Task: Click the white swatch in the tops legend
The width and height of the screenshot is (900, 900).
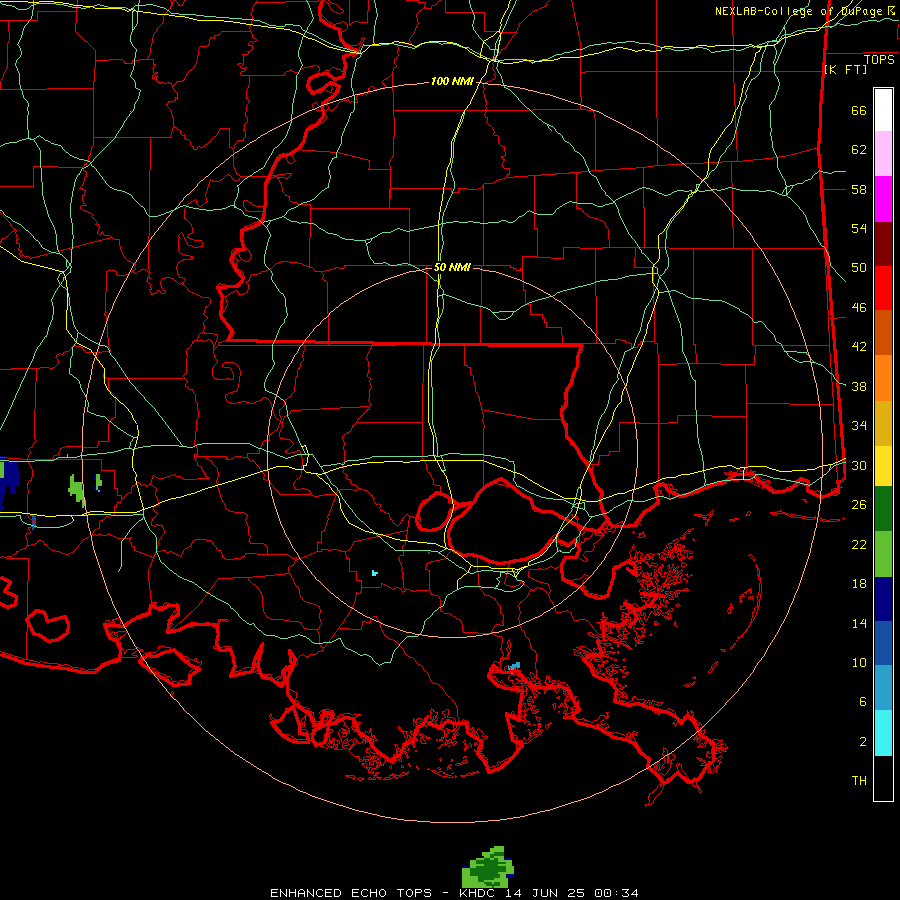Action: pos(883,110)
